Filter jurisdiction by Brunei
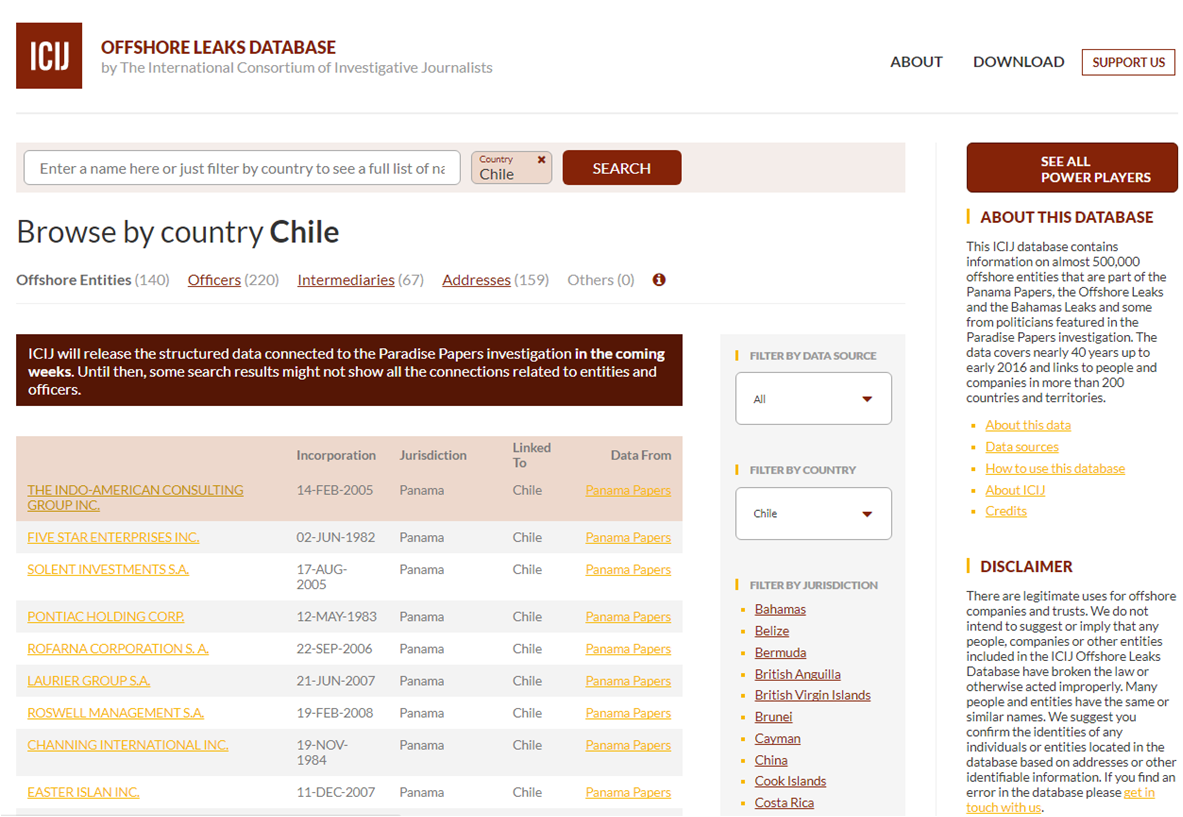The width and height of the screenshot is (1183, 817). click(773, 717)
